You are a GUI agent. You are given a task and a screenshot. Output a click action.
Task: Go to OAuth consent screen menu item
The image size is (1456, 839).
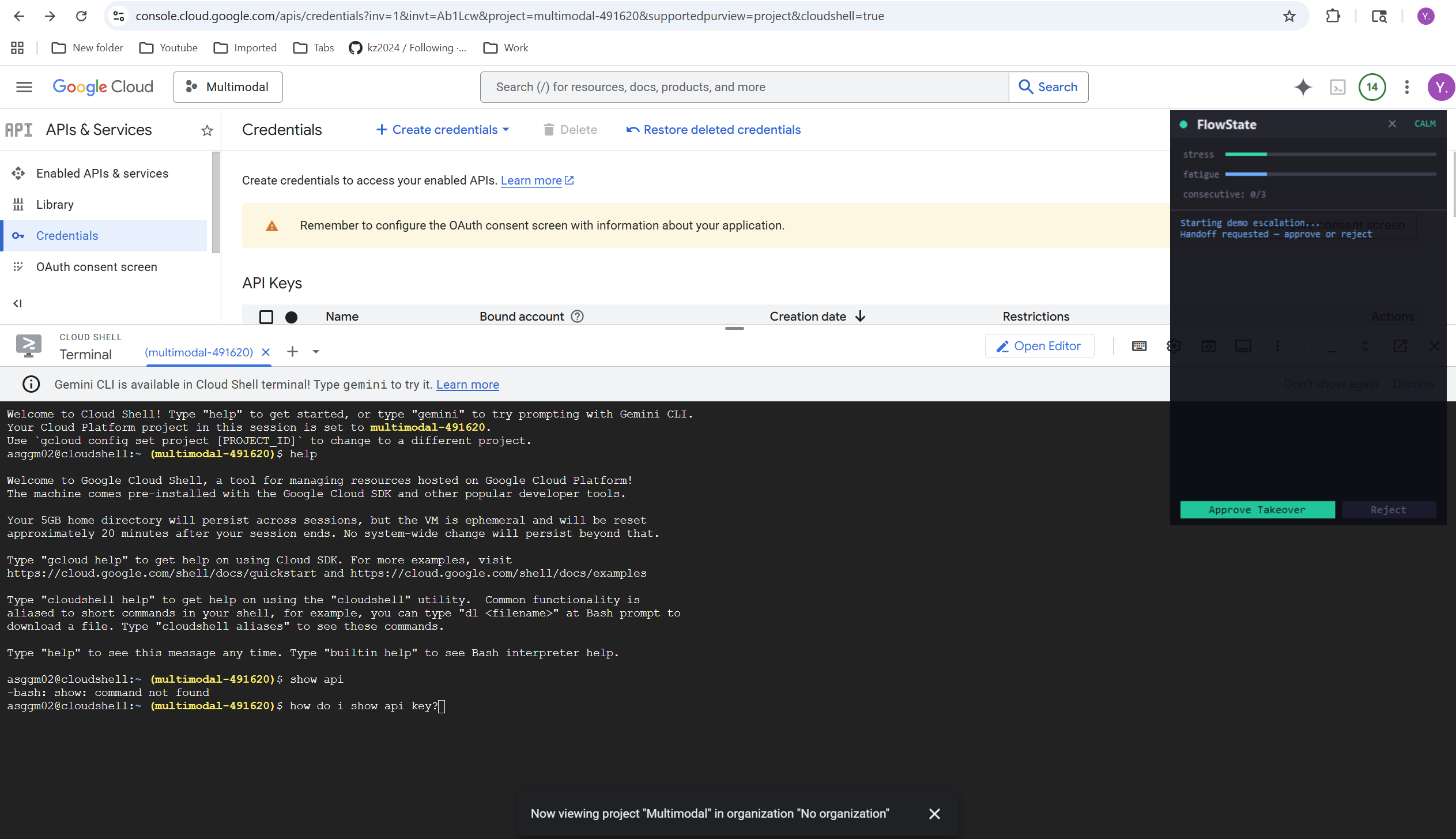(96, 267)
